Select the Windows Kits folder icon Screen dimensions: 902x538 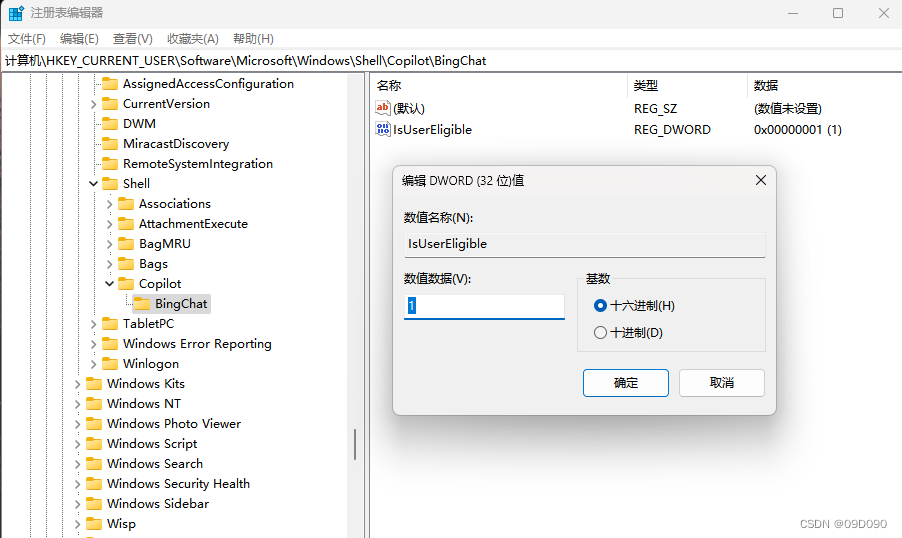click(x=94, y=384)
